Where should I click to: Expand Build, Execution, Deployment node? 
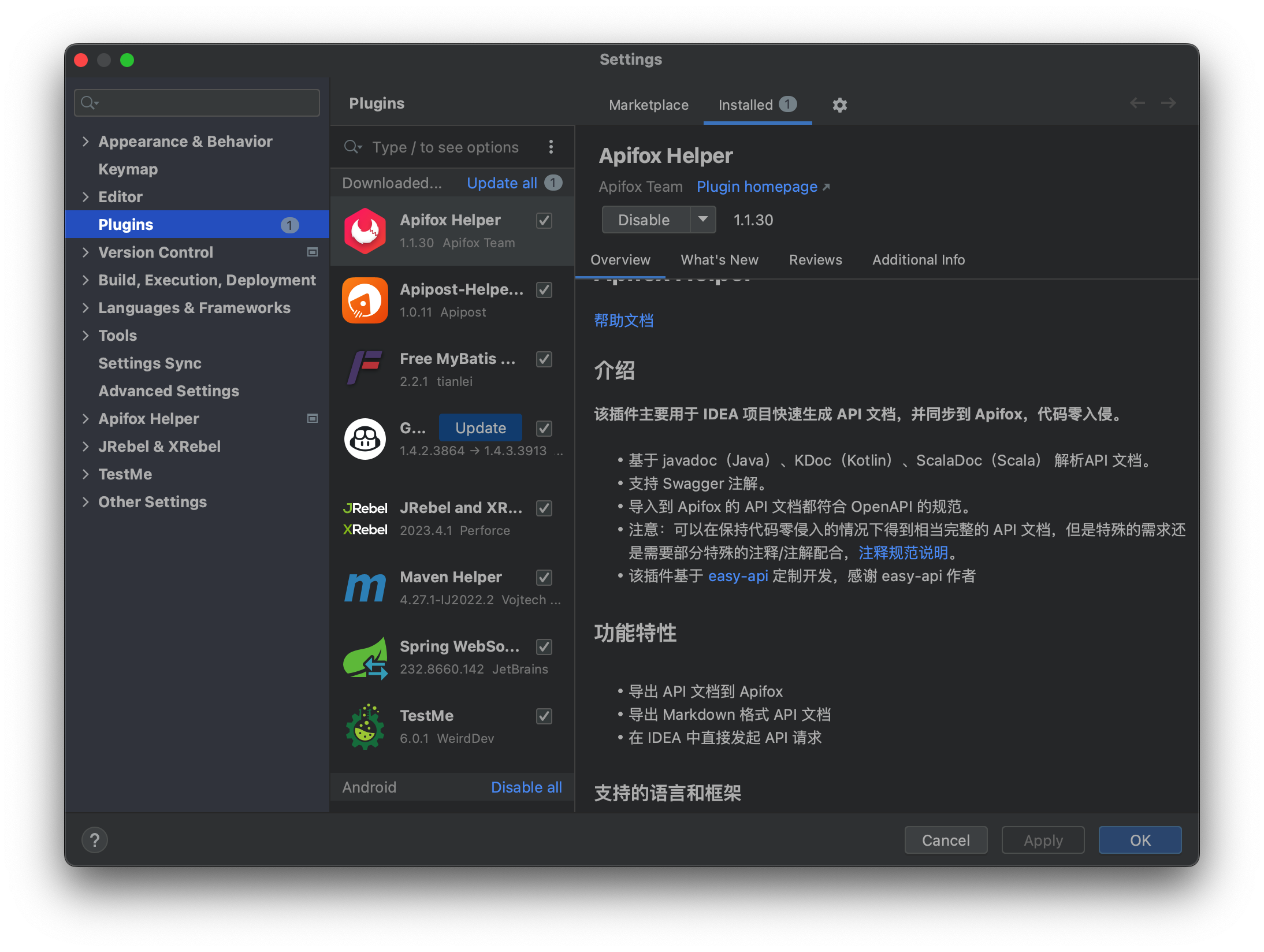(x=85, y=280)
